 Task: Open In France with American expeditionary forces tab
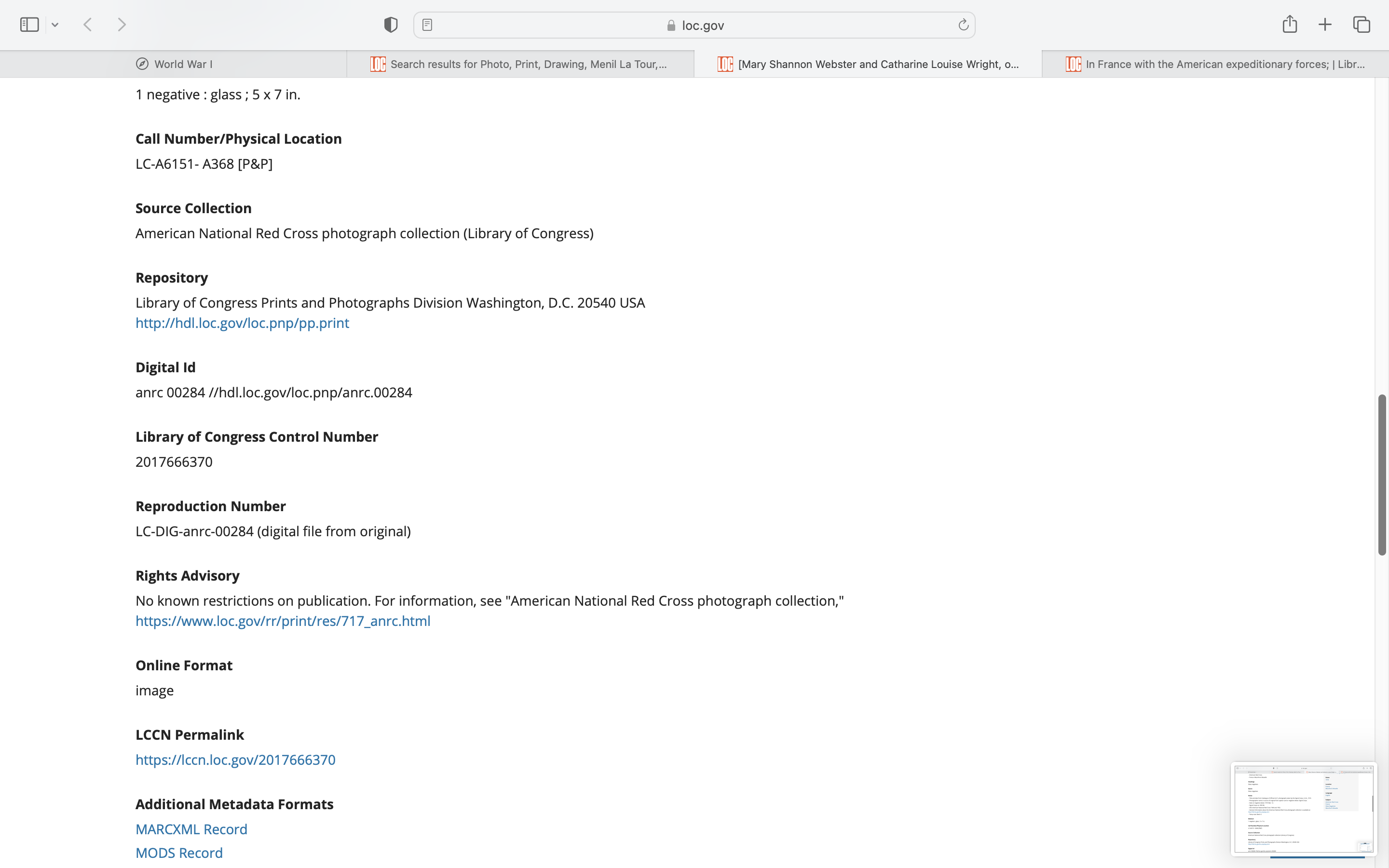tap(1216, 64)
